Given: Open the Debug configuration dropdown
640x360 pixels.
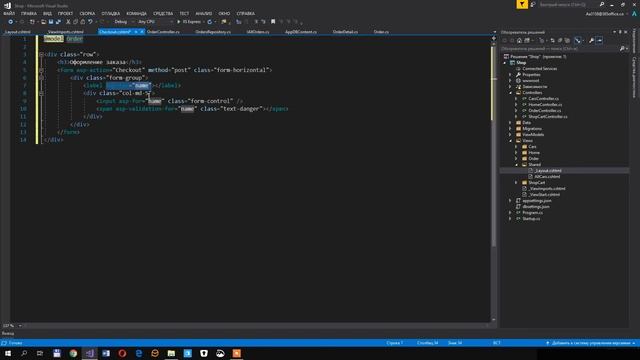Looking at the screenshot, I should click(x=124, y=22).
